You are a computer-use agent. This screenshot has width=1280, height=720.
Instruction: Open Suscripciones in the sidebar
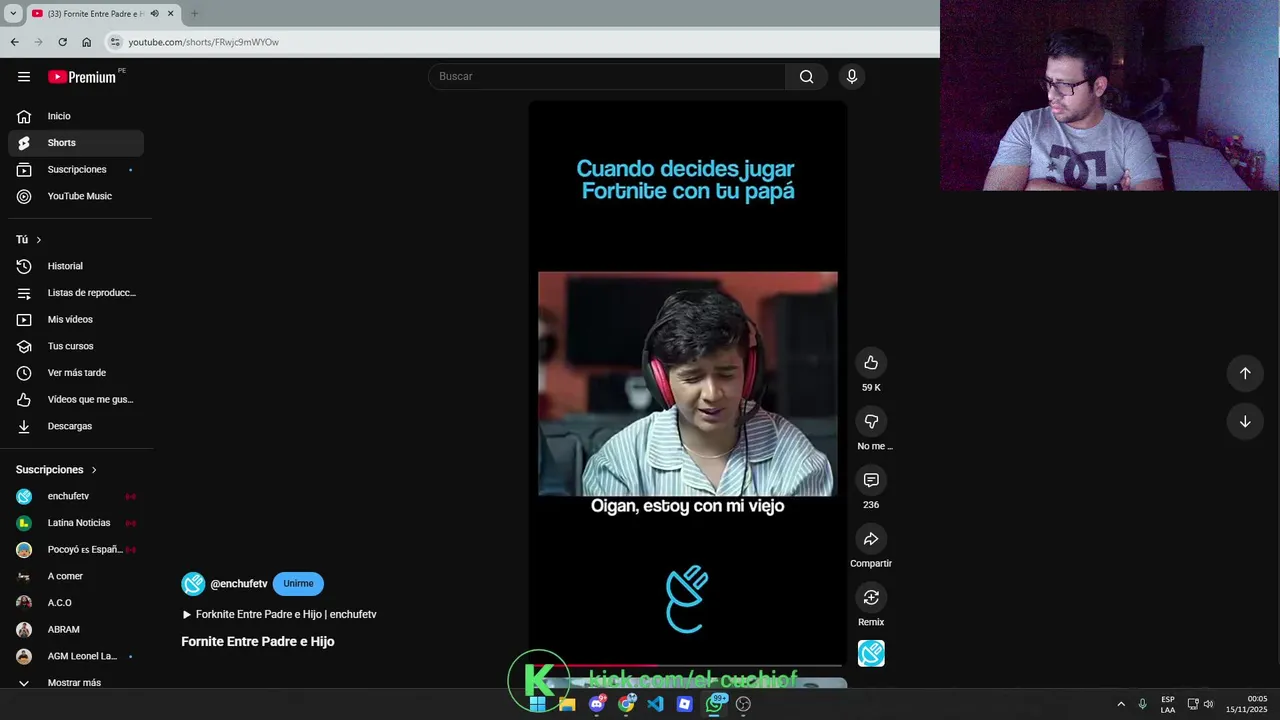76,170
